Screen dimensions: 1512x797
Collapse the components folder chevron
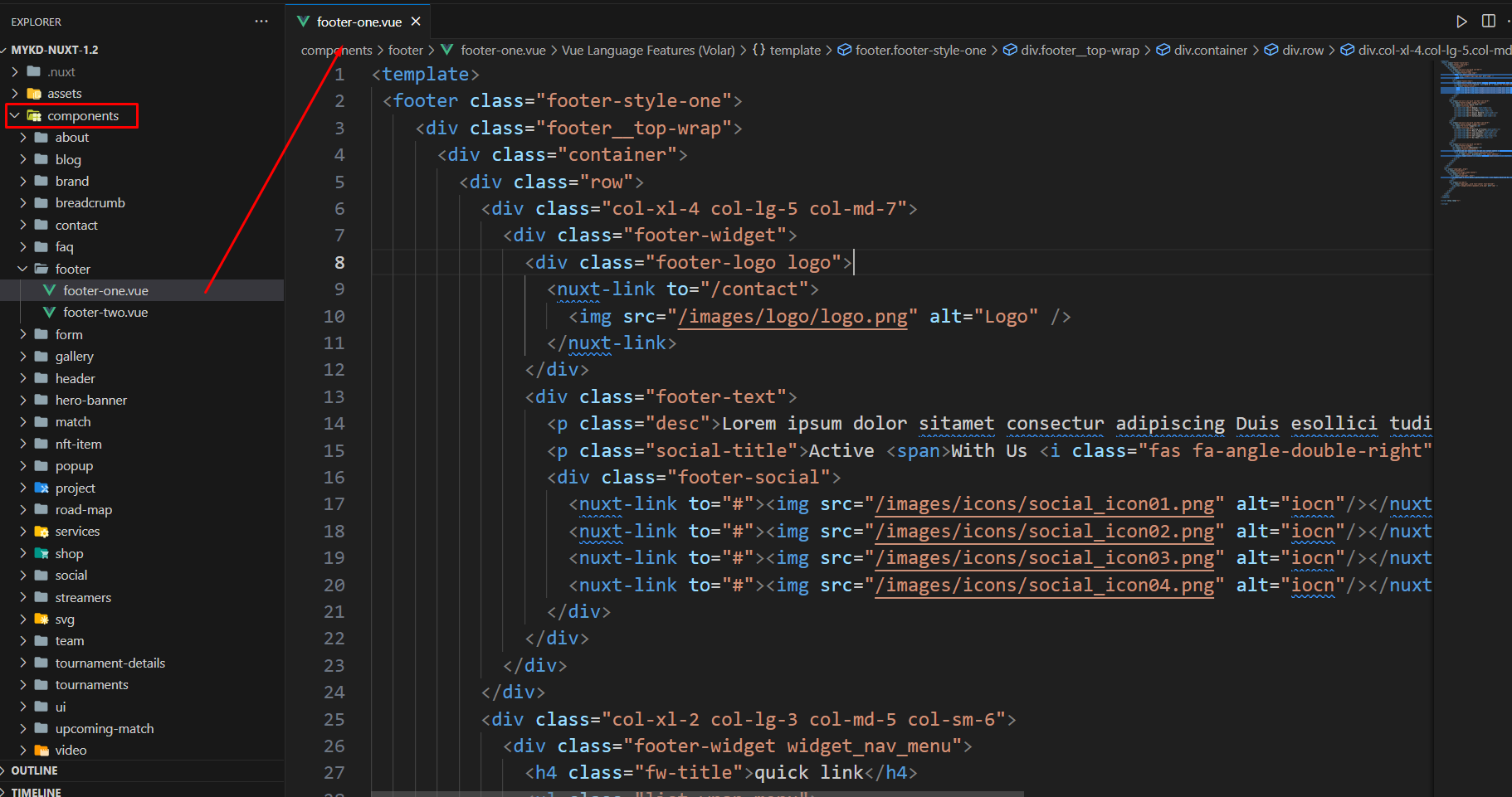[15, 116]
